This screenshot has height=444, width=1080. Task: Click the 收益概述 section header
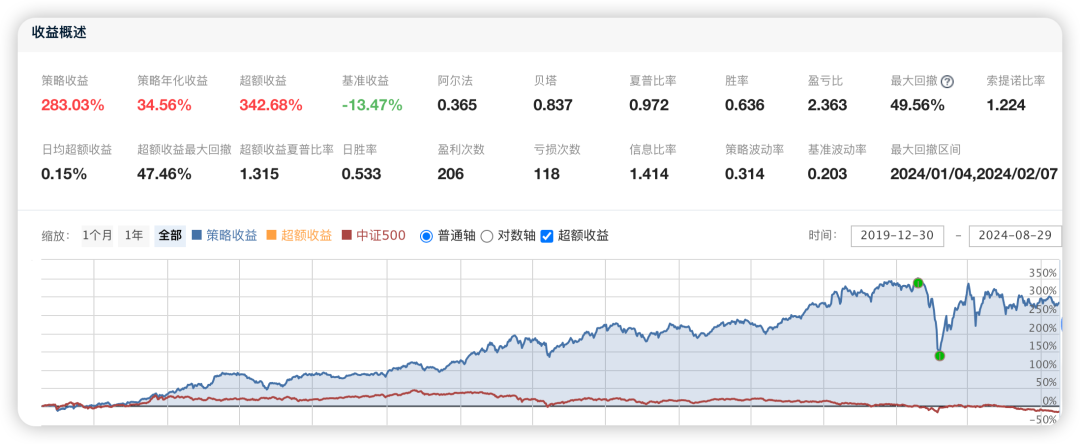[x=59, y=32]
